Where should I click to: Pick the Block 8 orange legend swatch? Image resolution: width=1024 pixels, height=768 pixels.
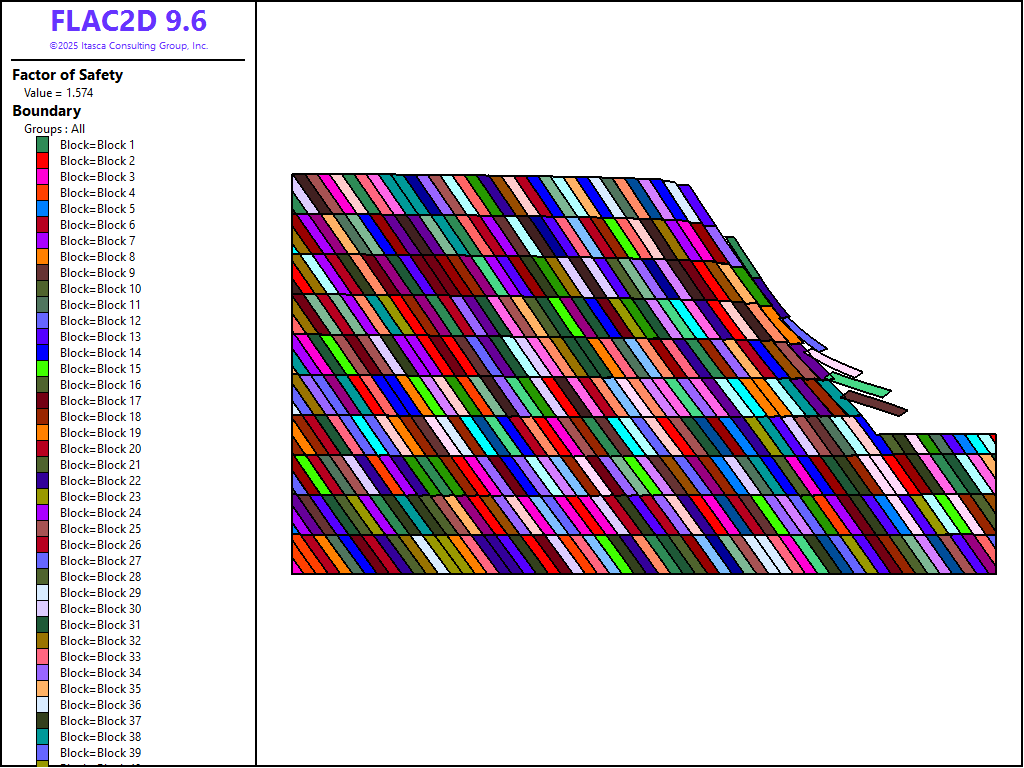[43, 257]
